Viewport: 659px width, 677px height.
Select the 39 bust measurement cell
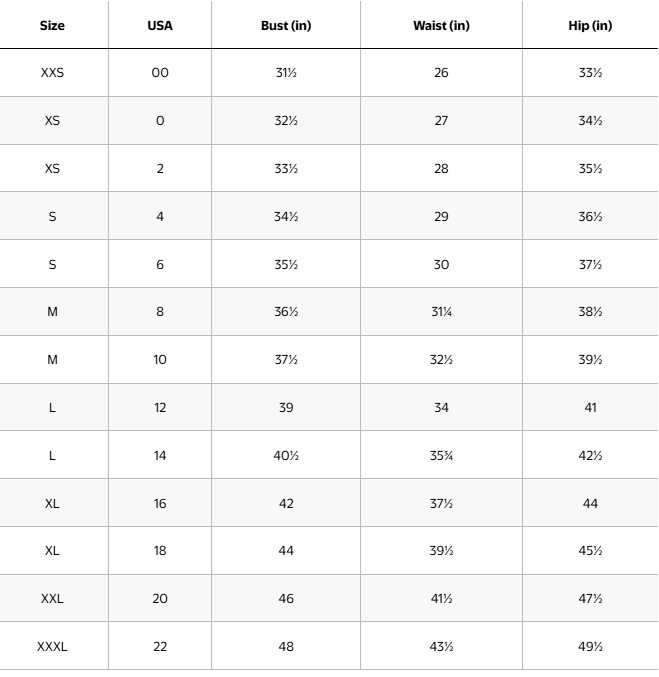click(x=286, y=408)
